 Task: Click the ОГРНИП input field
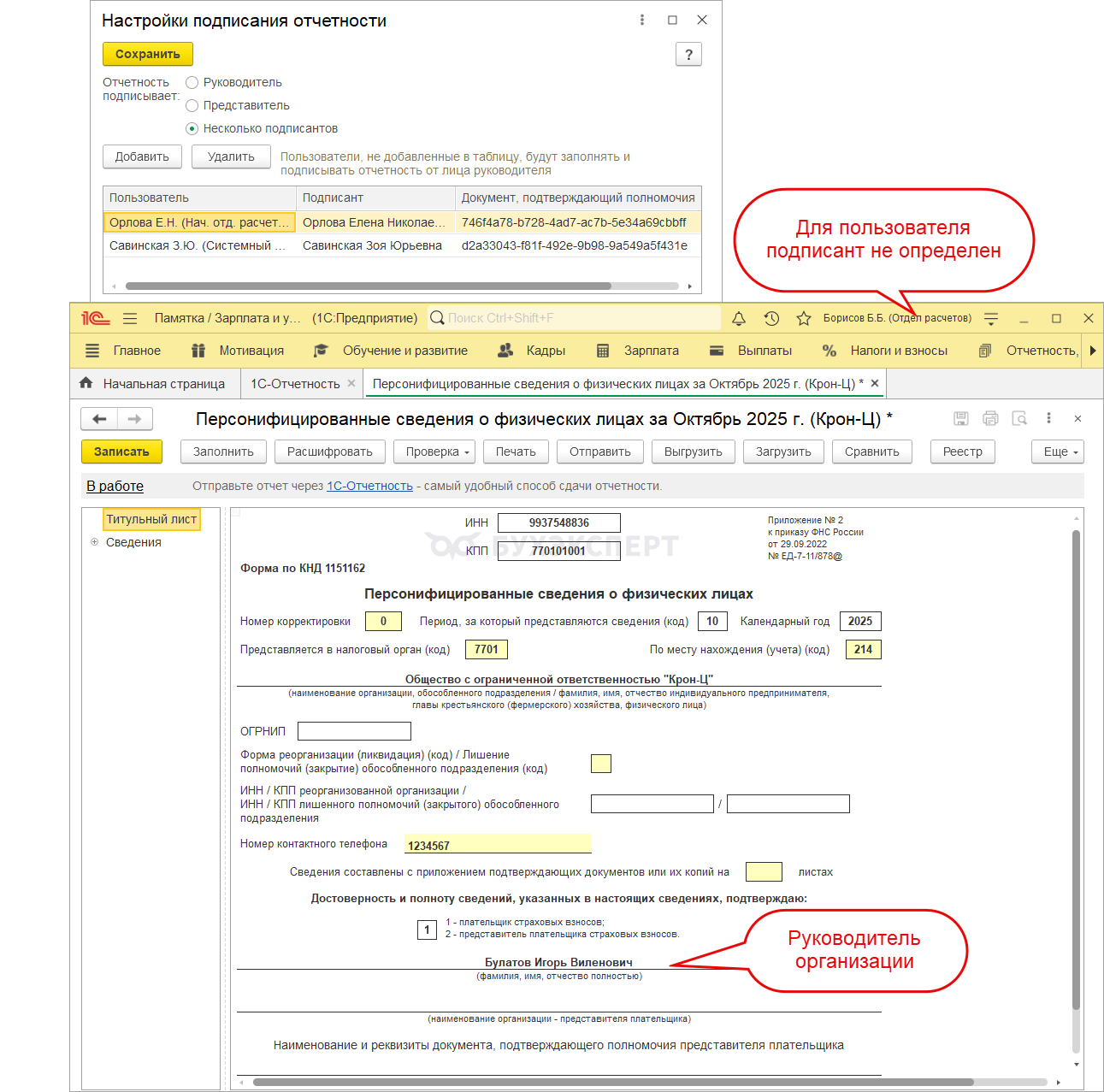tap(354, 731)
